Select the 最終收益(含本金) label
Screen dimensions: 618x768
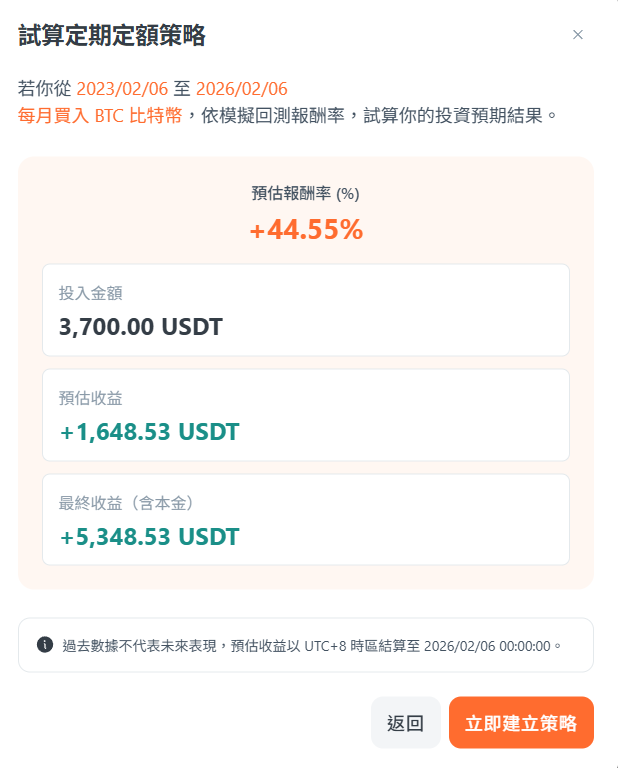point(126,503)
